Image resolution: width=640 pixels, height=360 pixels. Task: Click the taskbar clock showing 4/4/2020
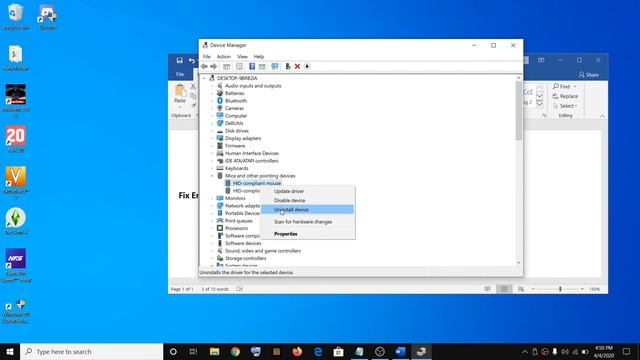pyautogui.click(x=604, y=351)
